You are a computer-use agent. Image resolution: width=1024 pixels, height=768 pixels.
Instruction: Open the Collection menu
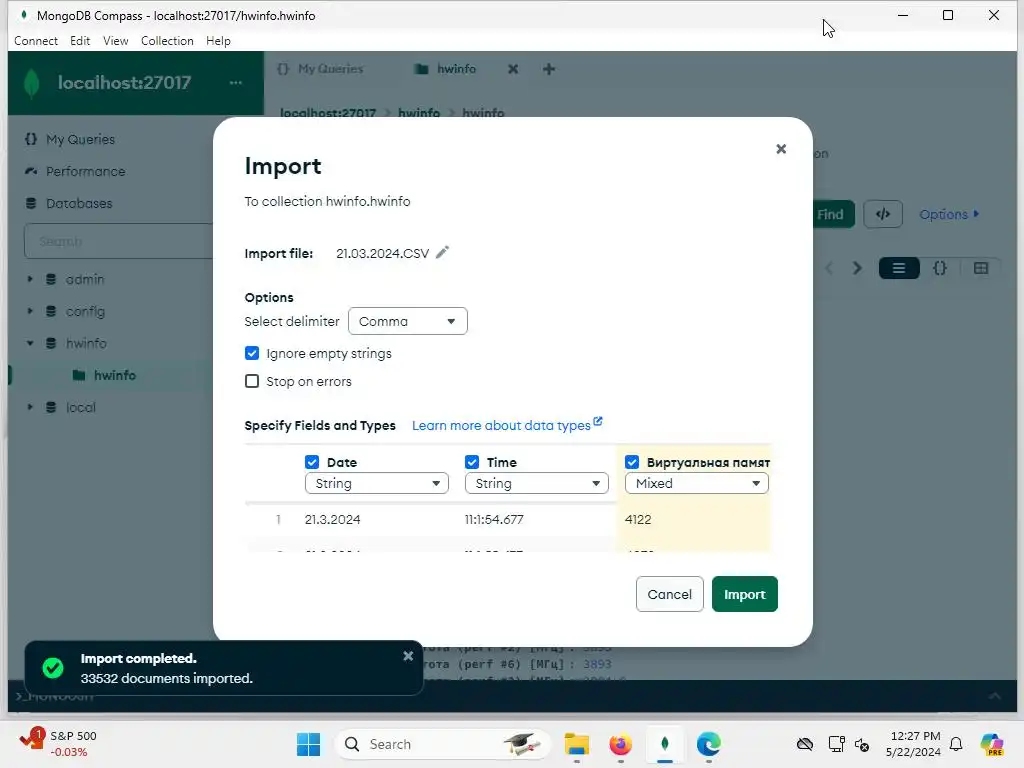(x=167, y=40)
